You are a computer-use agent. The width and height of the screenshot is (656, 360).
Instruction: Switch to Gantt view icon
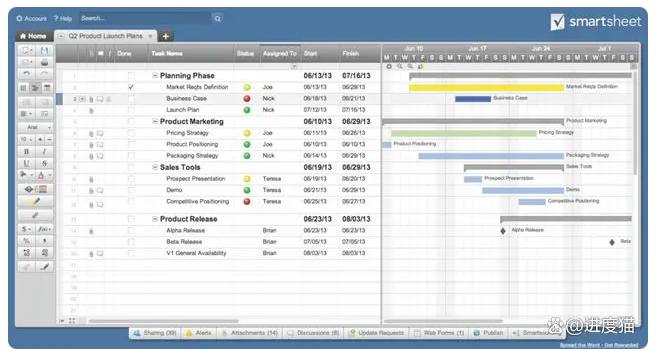[35, 88]
